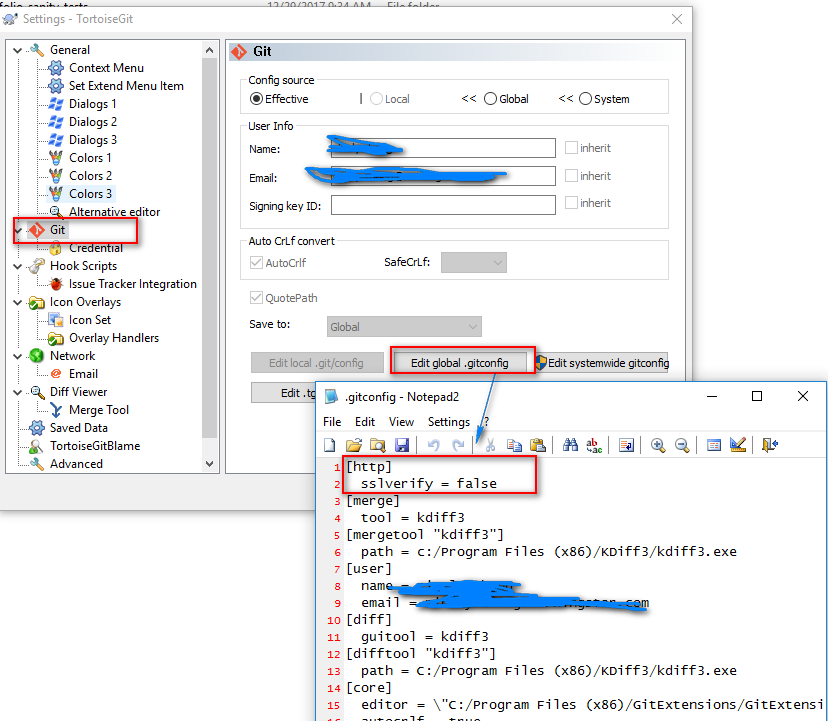Viewport: 828px width, 721px height.
Task: Click Edit global .gitconfig button
Action: 459,363
